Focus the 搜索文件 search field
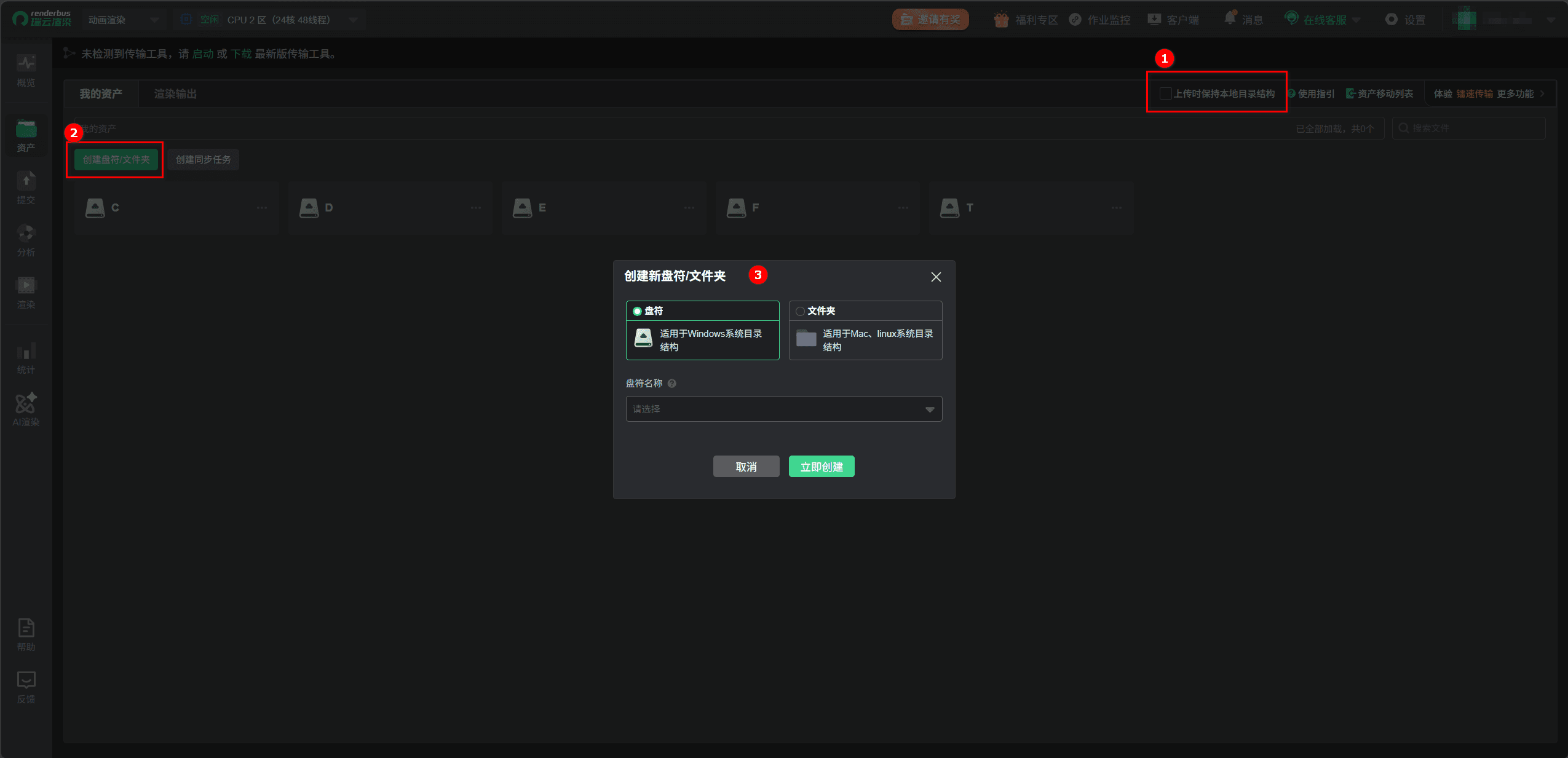The image size is (1568, 758). click(x=1468, y=128)
